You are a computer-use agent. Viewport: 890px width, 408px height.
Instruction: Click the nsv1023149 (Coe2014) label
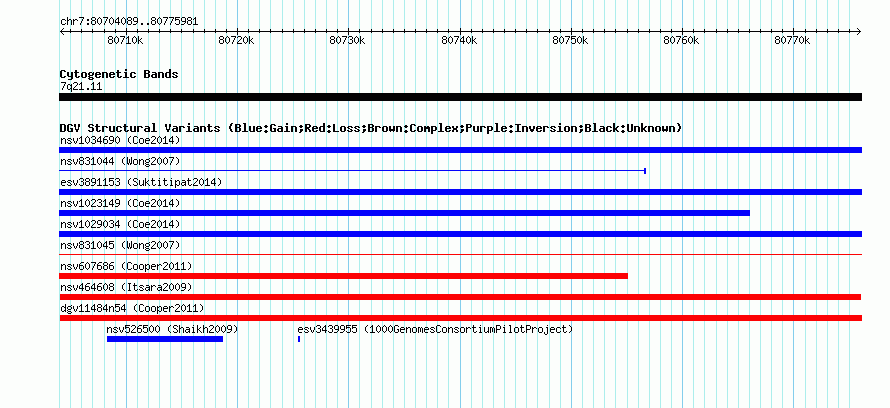120,203
